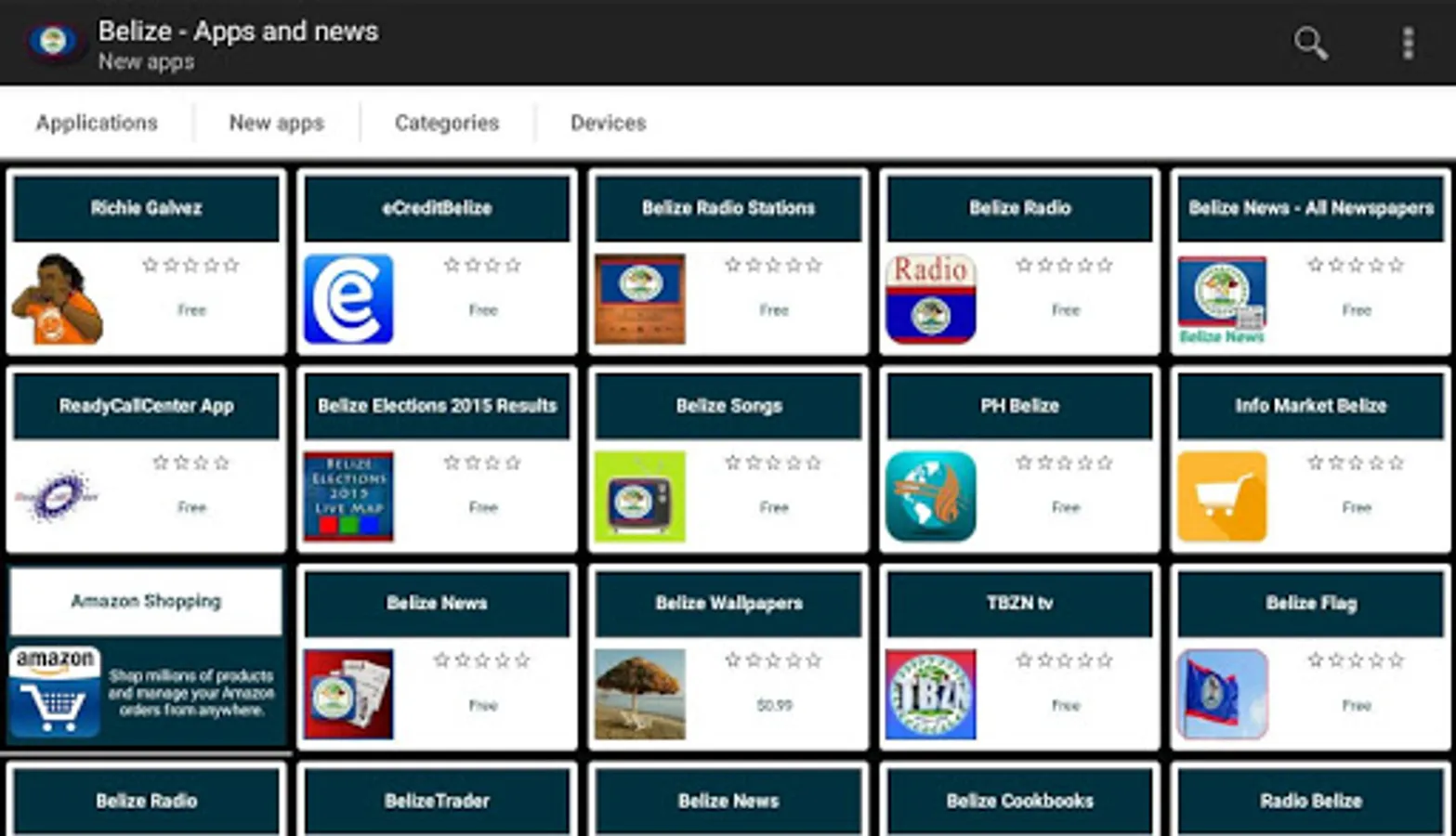Select the eCreditBelize title
1456x836 pixels.
click(437, 208)
